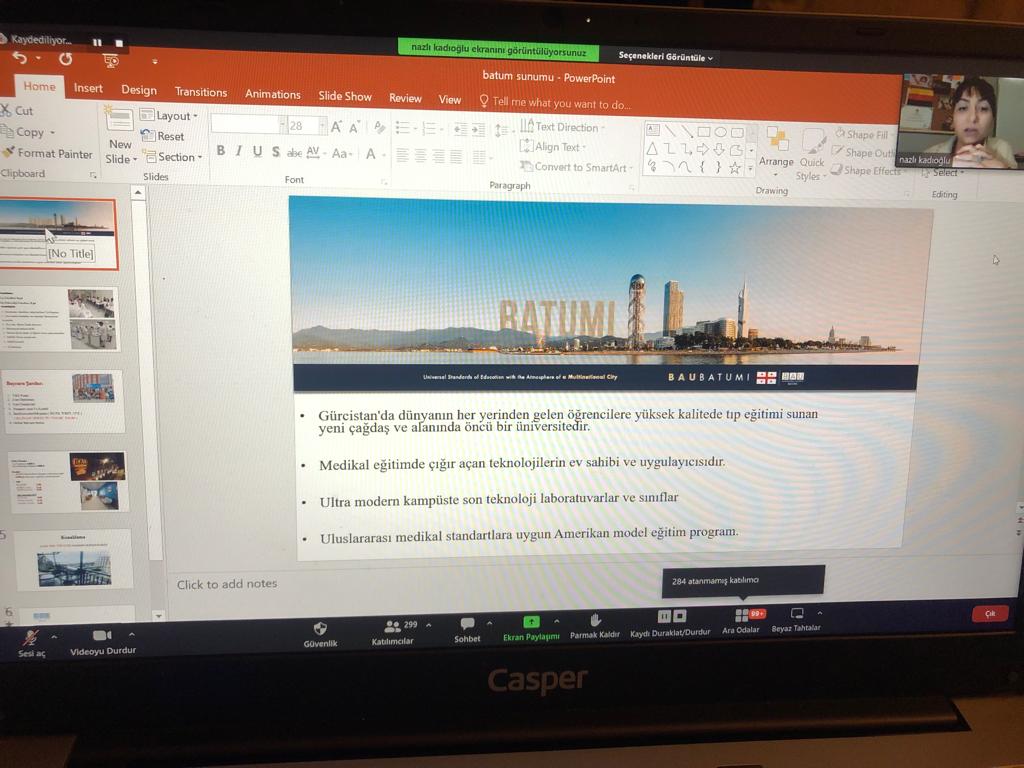The height and width of the screenshot is (768, 1024).
Task: Click Quick Styles button
Action: [x=812, y=155]
